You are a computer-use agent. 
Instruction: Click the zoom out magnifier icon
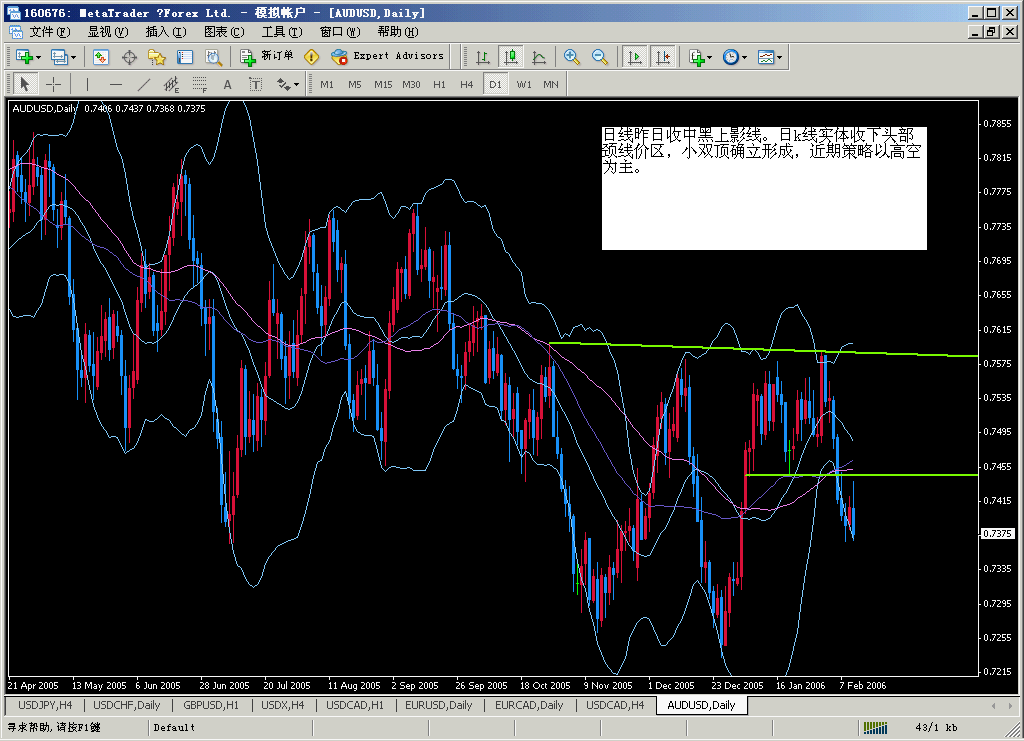600,57
